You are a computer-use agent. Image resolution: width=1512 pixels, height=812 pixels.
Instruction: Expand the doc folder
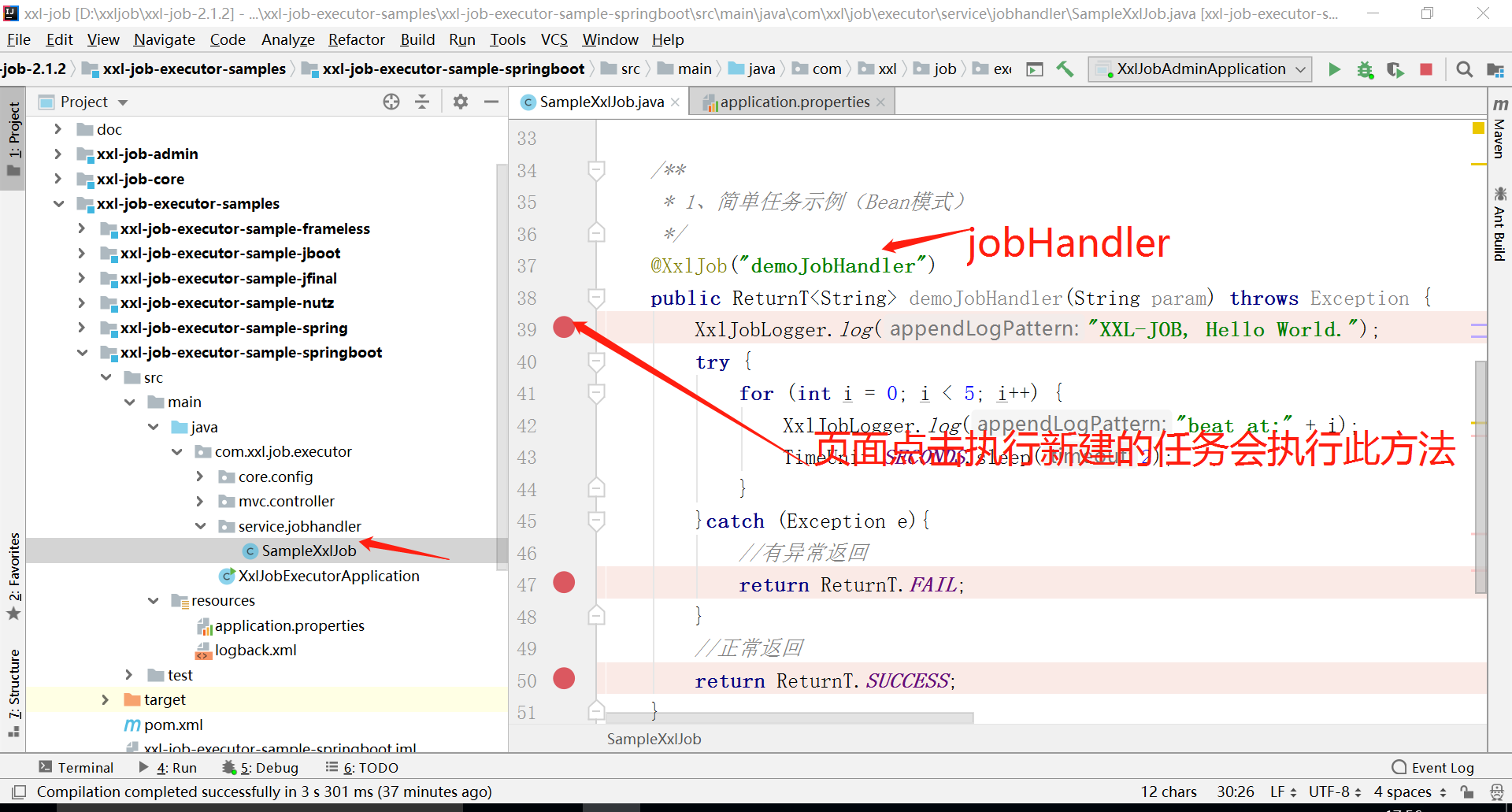[57, 128]
